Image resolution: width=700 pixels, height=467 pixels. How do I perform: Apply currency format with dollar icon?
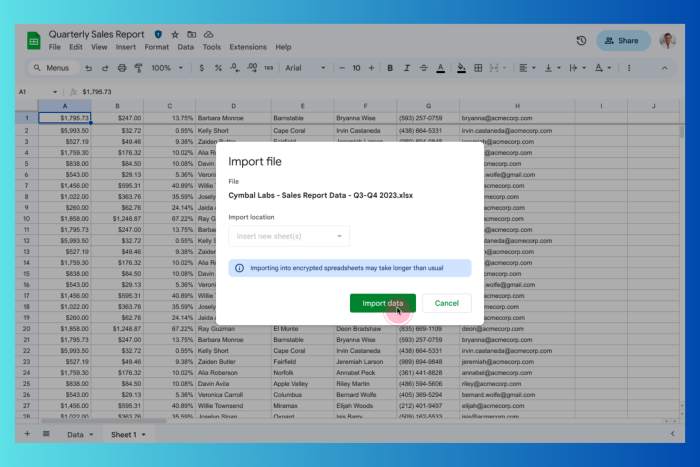201,68
